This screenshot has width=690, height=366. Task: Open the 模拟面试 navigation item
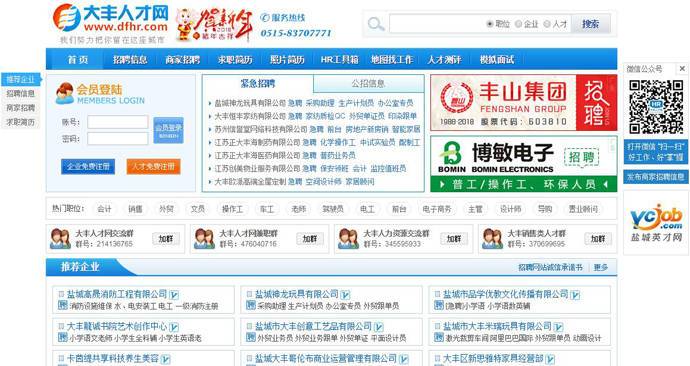(497, 60)
